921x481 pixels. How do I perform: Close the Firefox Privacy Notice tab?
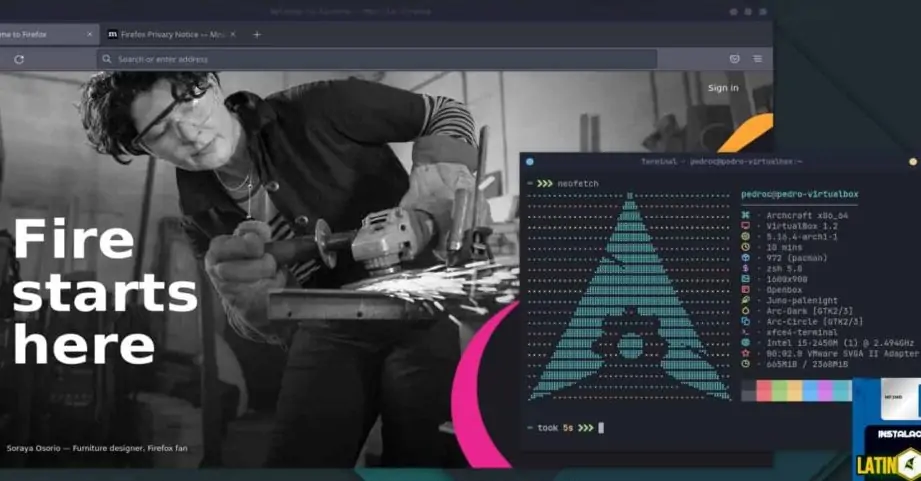pos(233,35)
